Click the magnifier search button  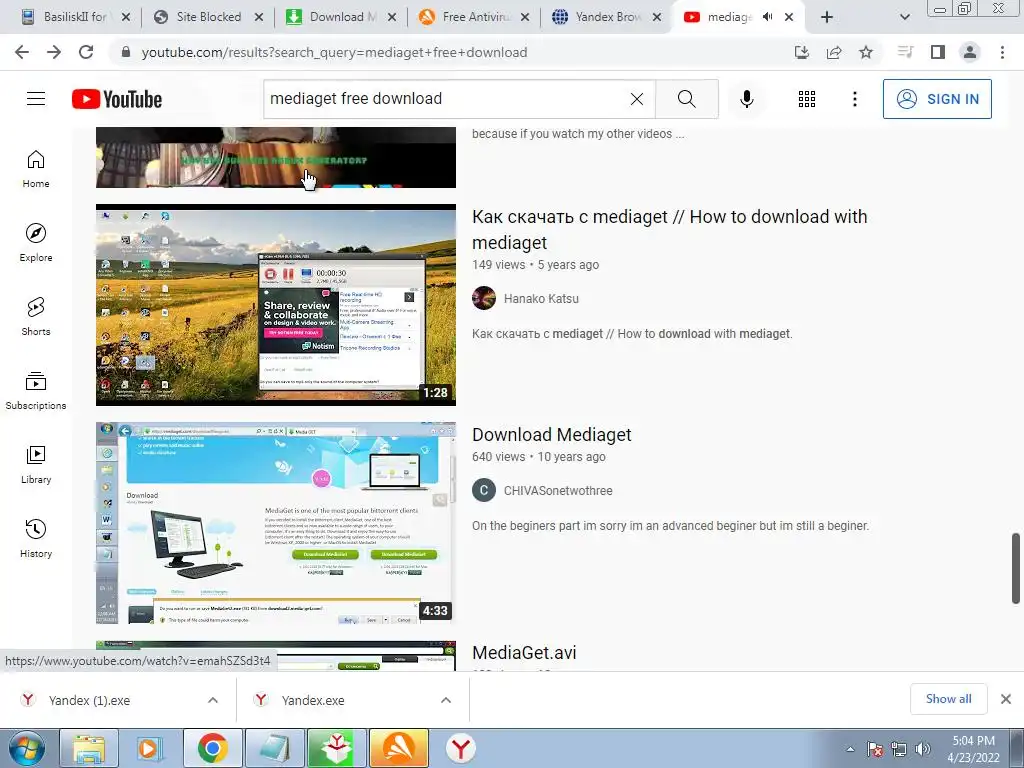686,99
